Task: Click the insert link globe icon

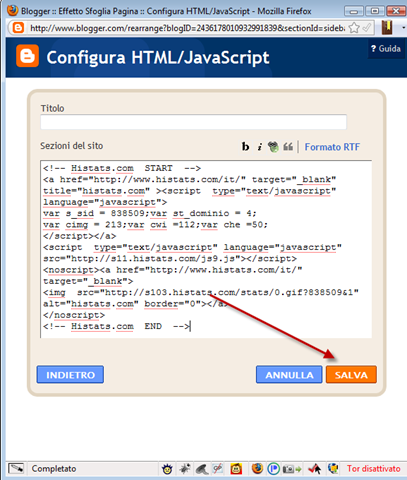Action: pos(273,147)
